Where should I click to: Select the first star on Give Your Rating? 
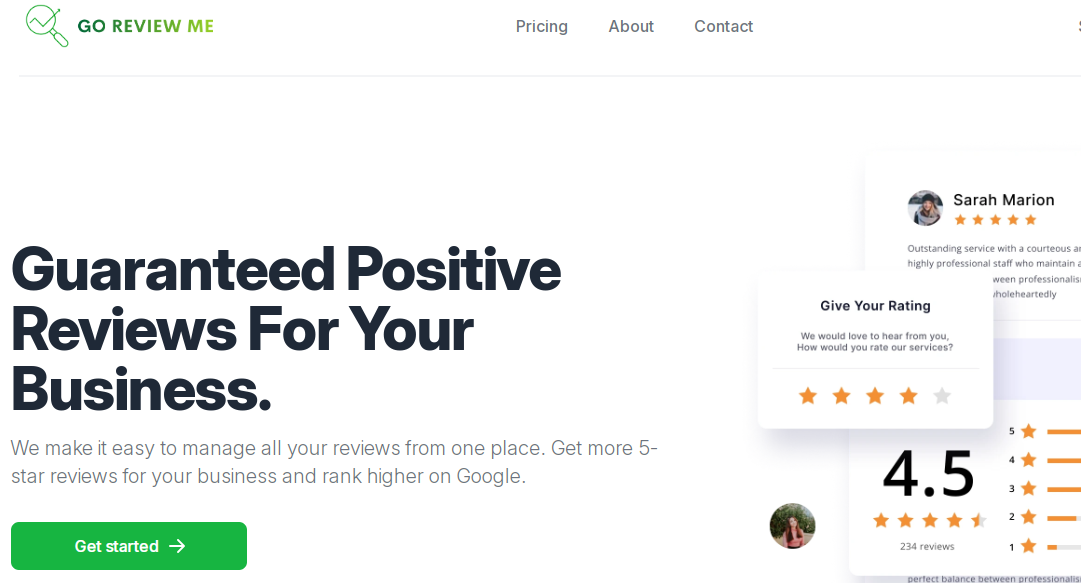[x=808, y=395]
